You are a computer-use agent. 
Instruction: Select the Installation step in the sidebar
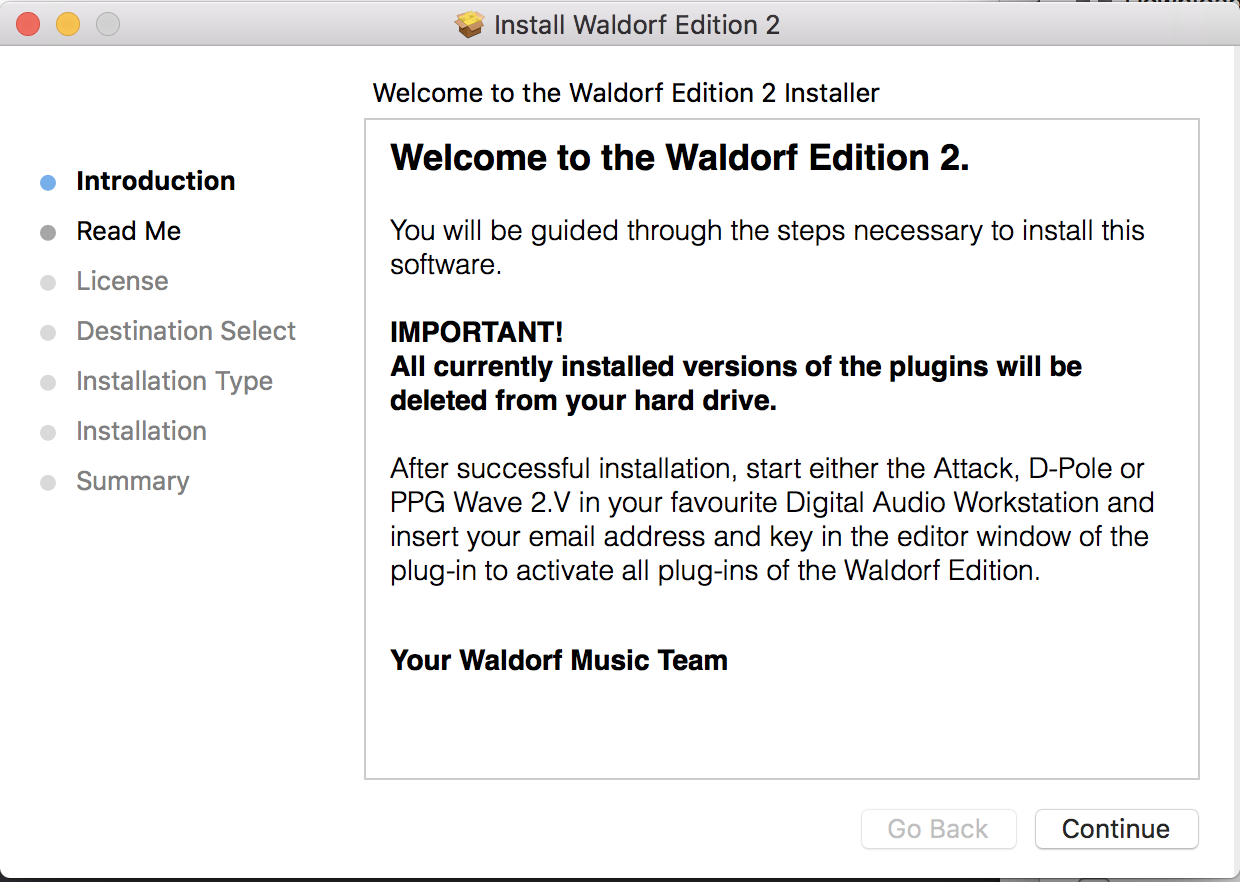pos(141,431)
